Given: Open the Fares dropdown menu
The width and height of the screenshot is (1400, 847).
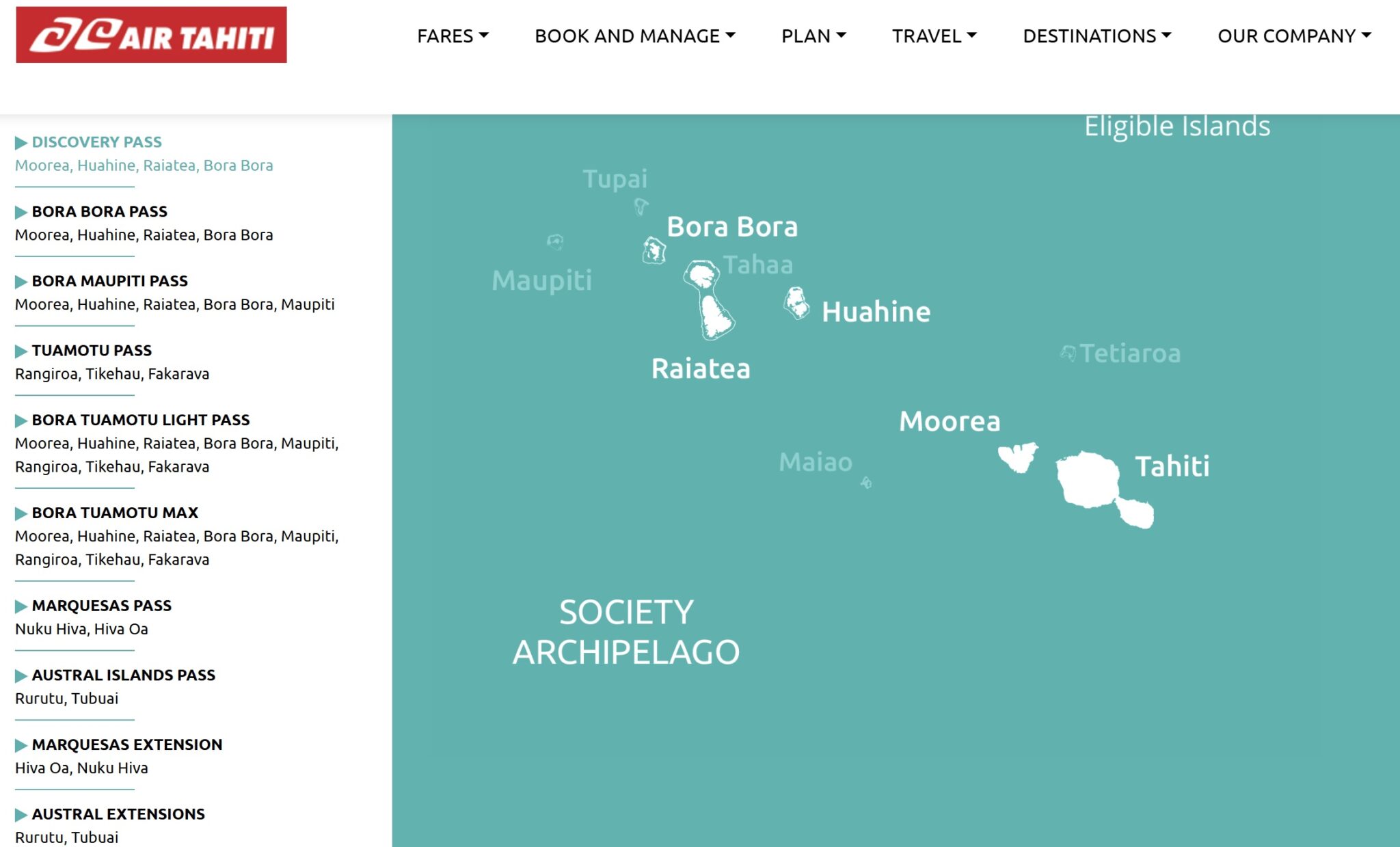Looking at the screenshot, I should click(453, 36).
